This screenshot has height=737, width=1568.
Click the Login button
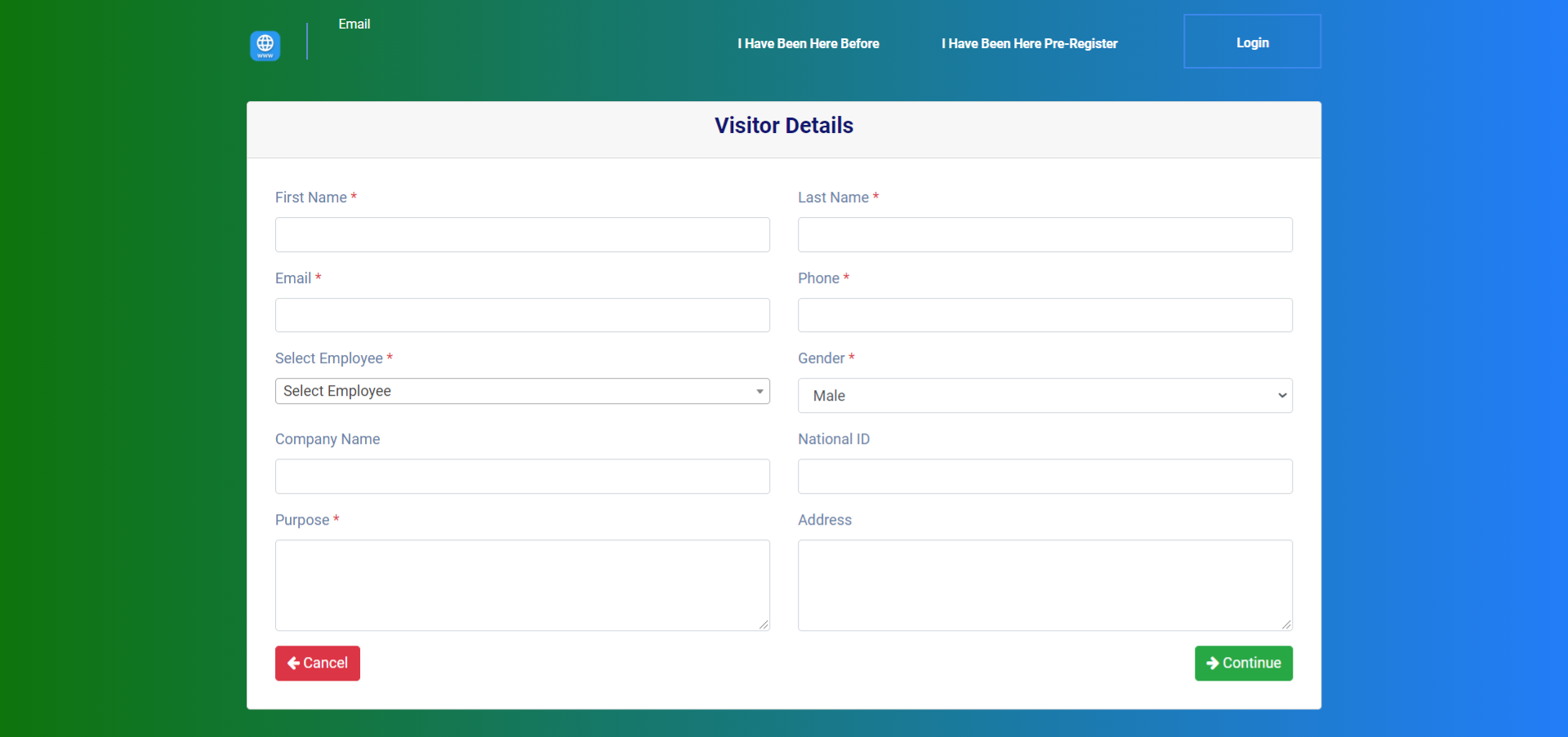point(1251,42)
